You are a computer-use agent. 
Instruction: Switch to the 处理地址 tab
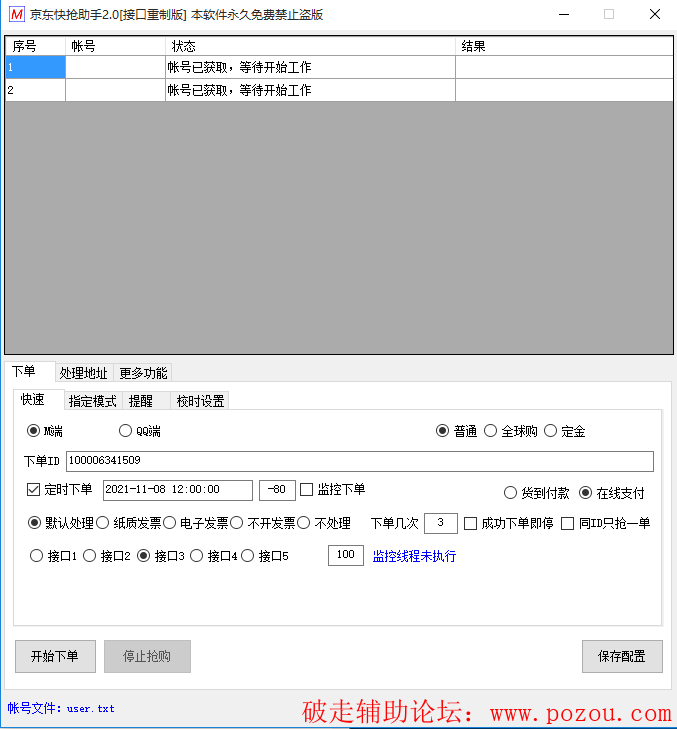pyautogui.click(x=84, y=373)
